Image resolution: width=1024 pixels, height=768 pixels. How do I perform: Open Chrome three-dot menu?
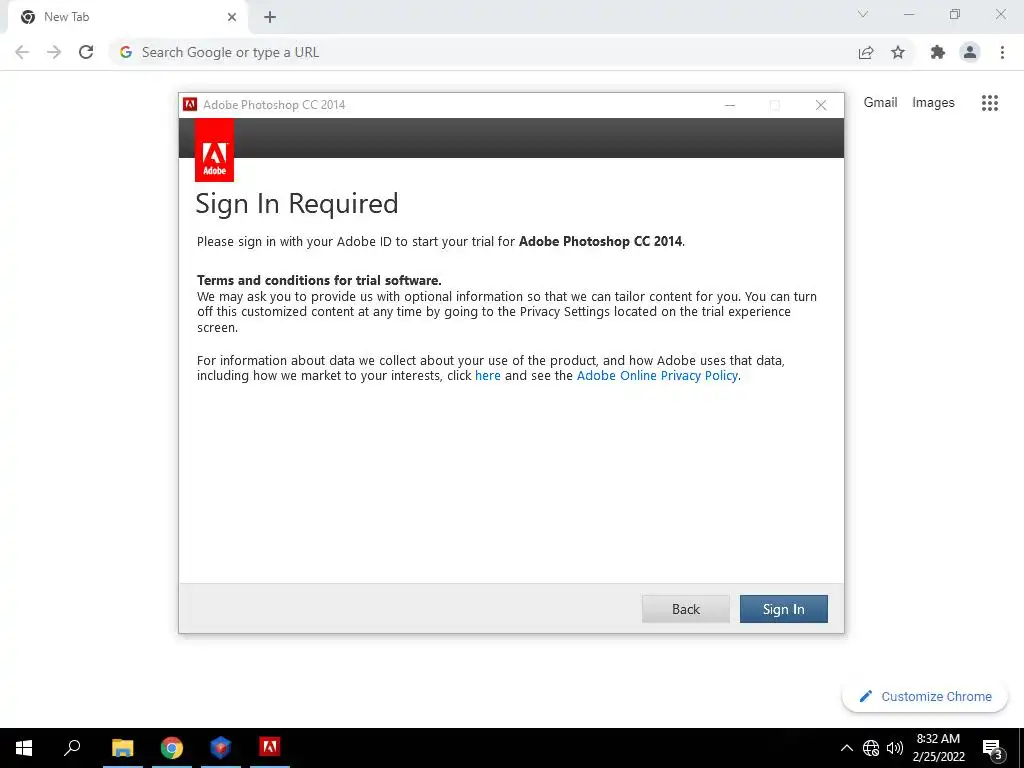(1002, 52)
